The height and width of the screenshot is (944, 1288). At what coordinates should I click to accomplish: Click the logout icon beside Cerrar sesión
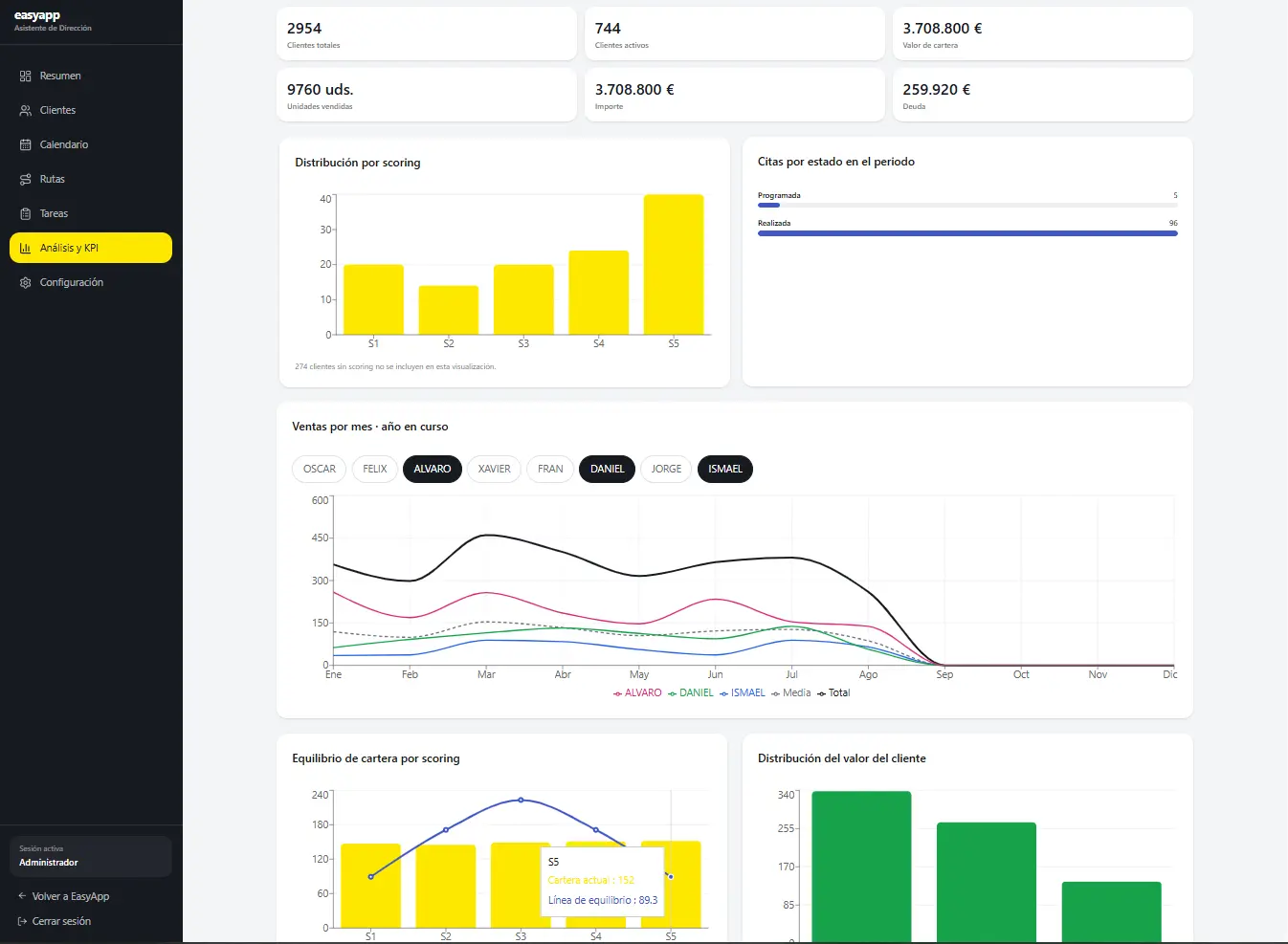pos(22,921)
